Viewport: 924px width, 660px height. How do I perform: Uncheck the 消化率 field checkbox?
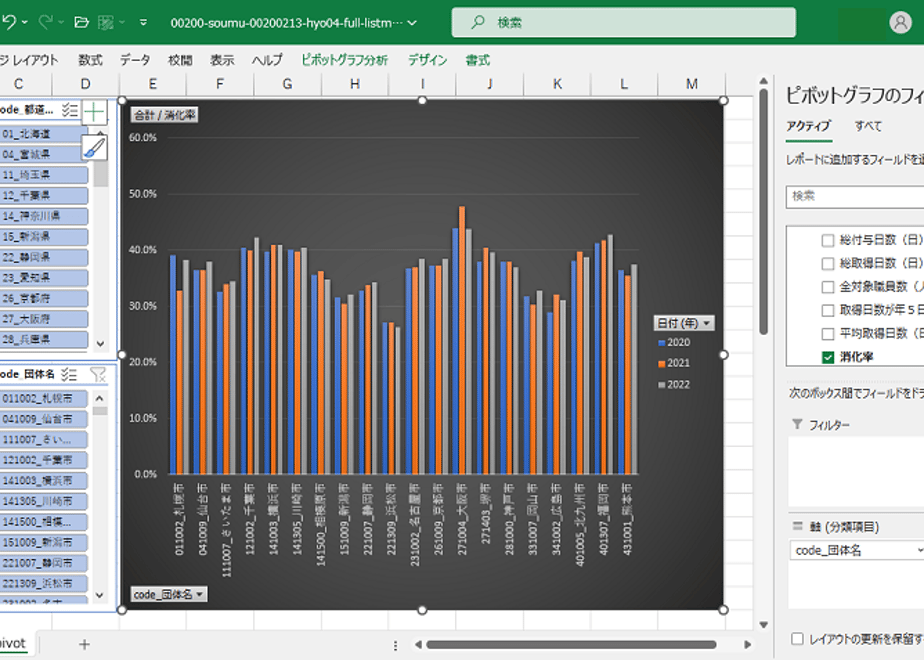point(828,357)
